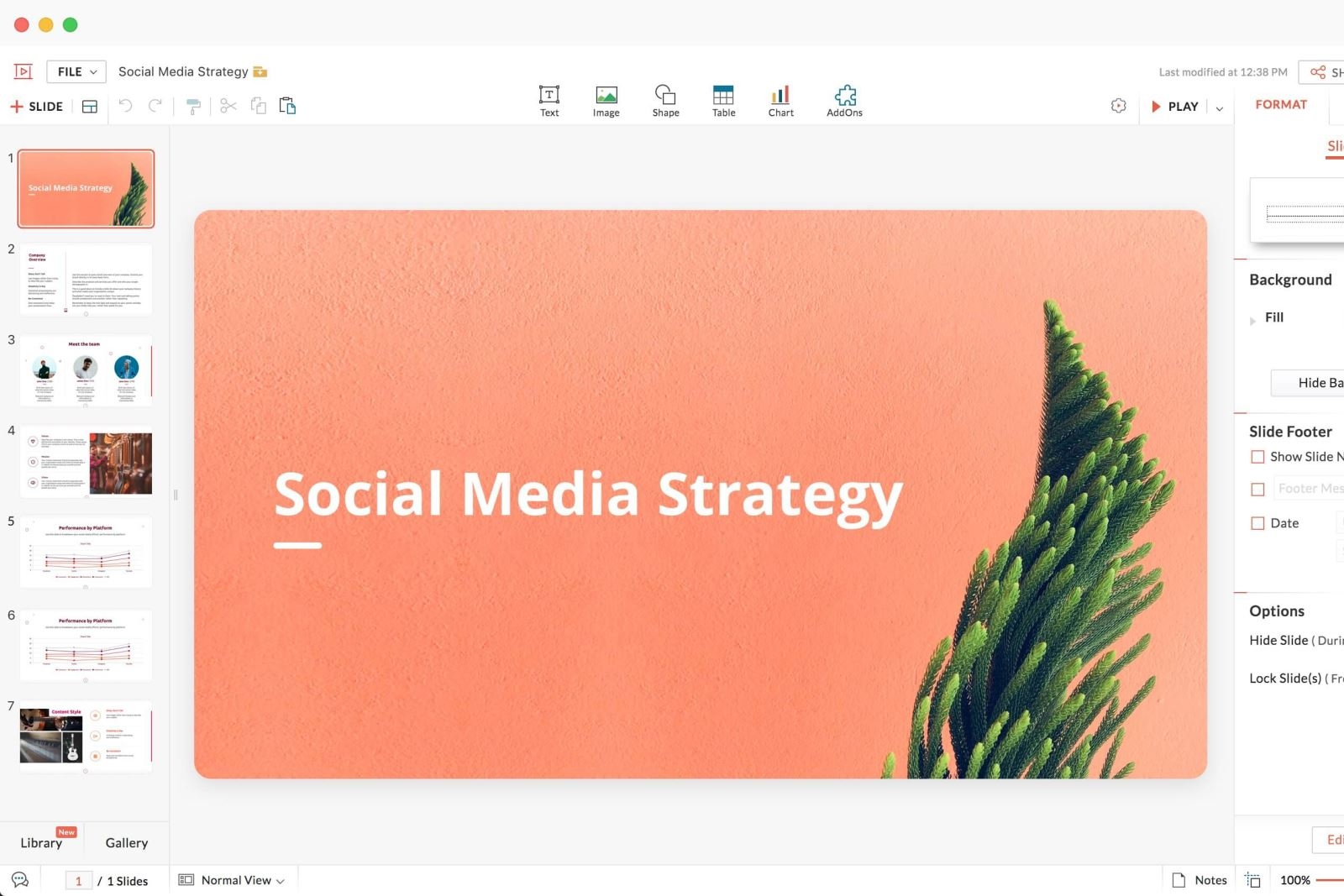The image size is (1344, 896).
Task: Open AddOns
Action: pyautogui.click(x=844, y=101)
